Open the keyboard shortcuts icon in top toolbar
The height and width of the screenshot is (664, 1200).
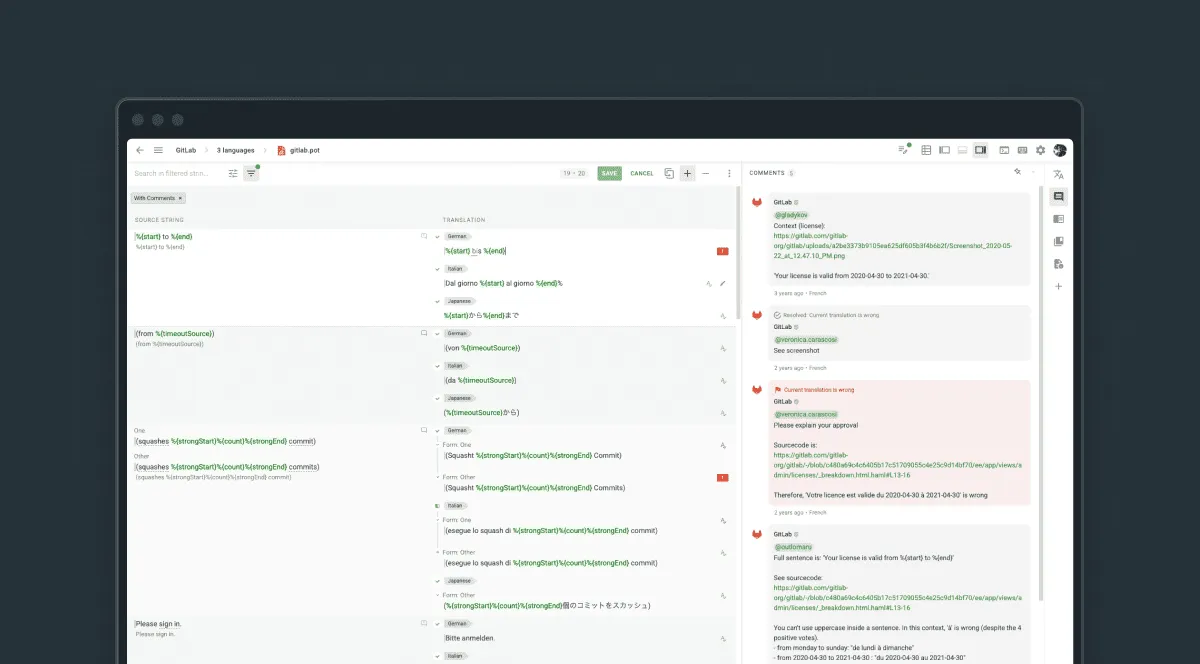tap(1022, 150)
